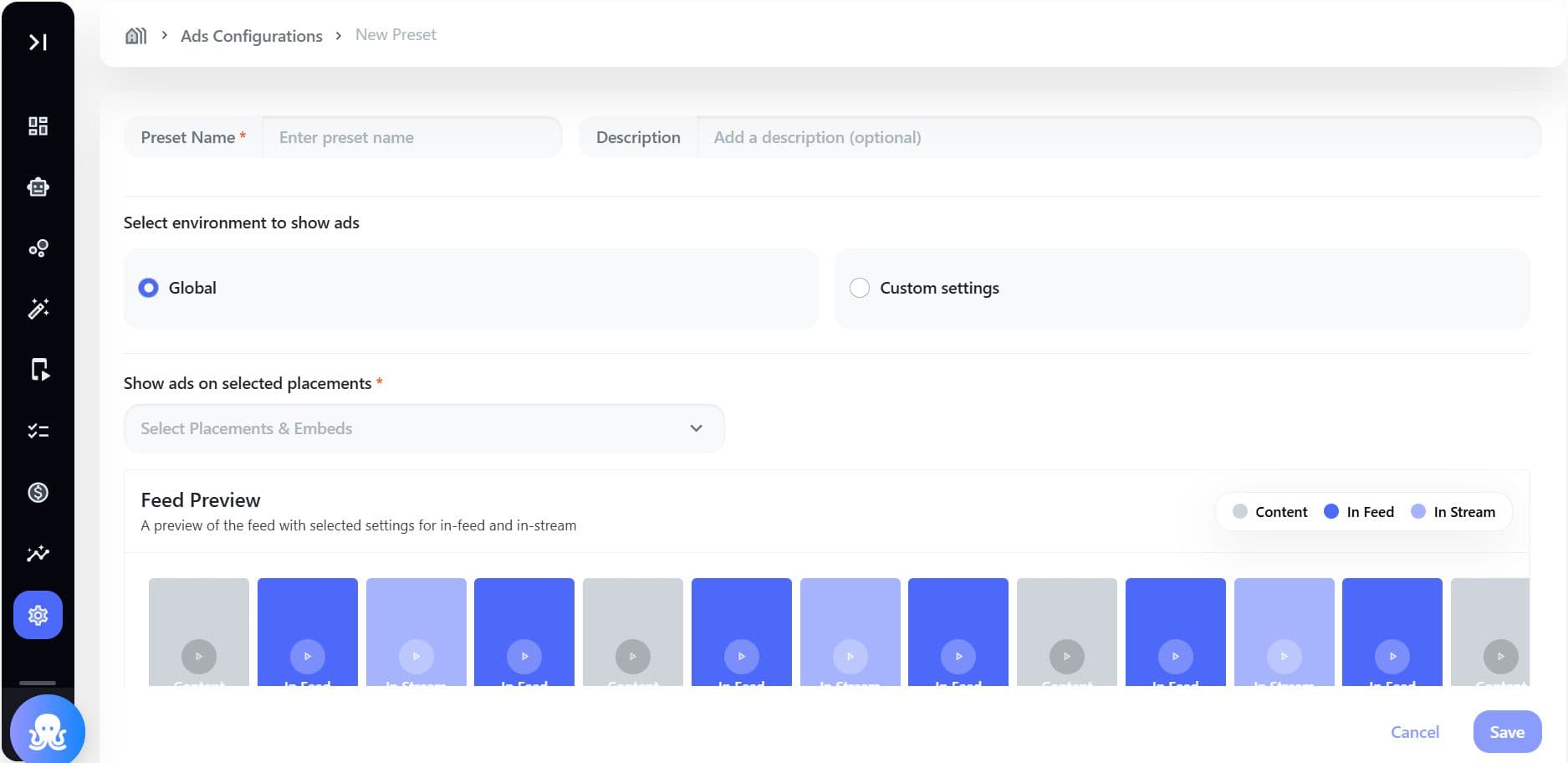Click 'Select environment to show ads' label
1568x763 pixels.
click(x=242, y=223)
